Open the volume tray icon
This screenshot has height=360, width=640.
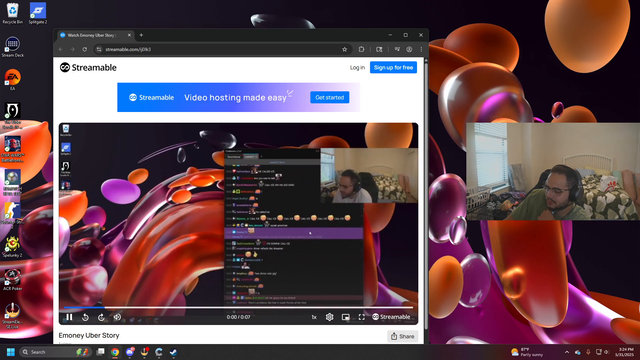click(x=607, y=352)
